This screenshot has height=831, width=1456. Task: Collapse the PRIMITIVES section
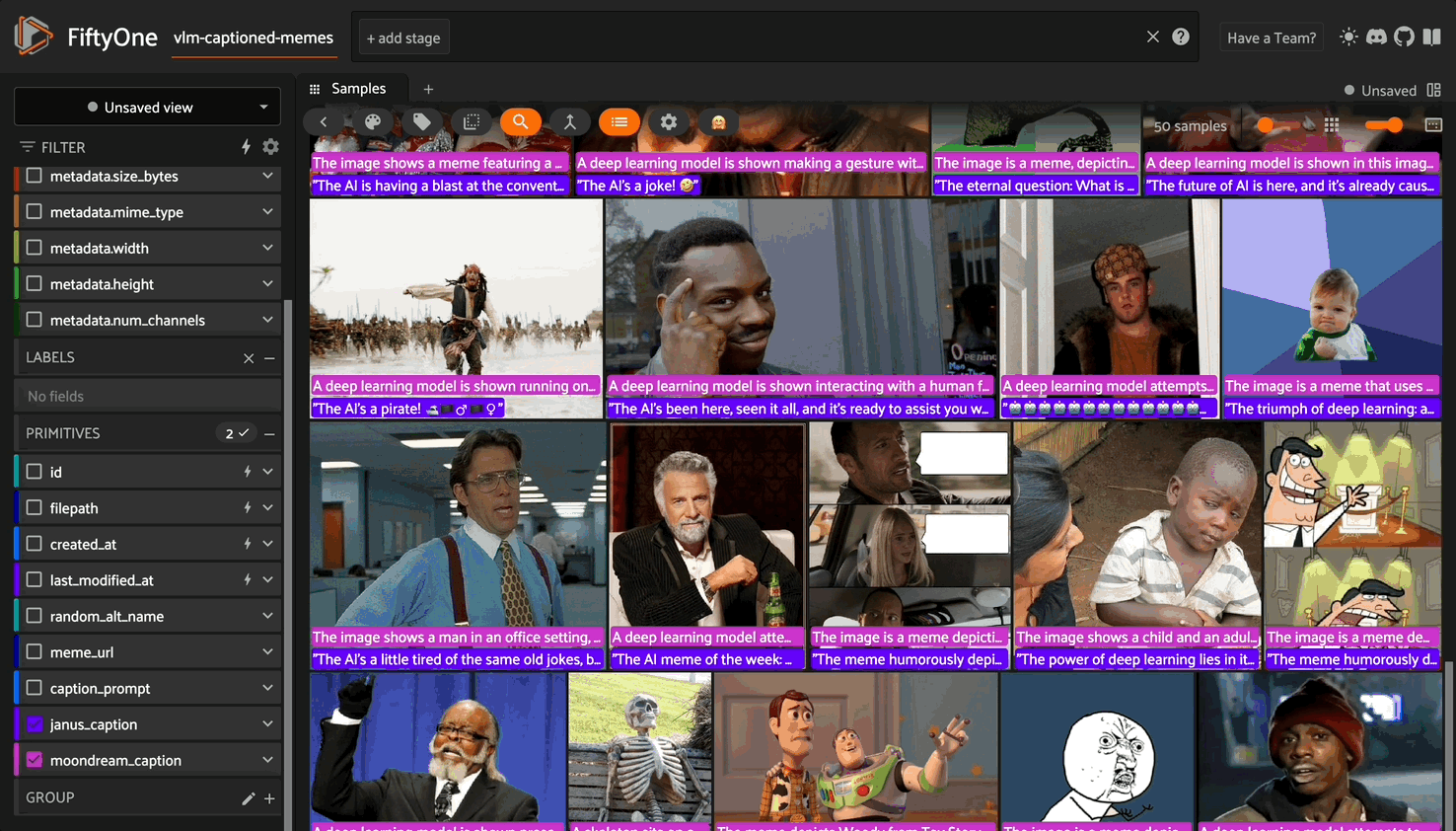tap(269, 433)
